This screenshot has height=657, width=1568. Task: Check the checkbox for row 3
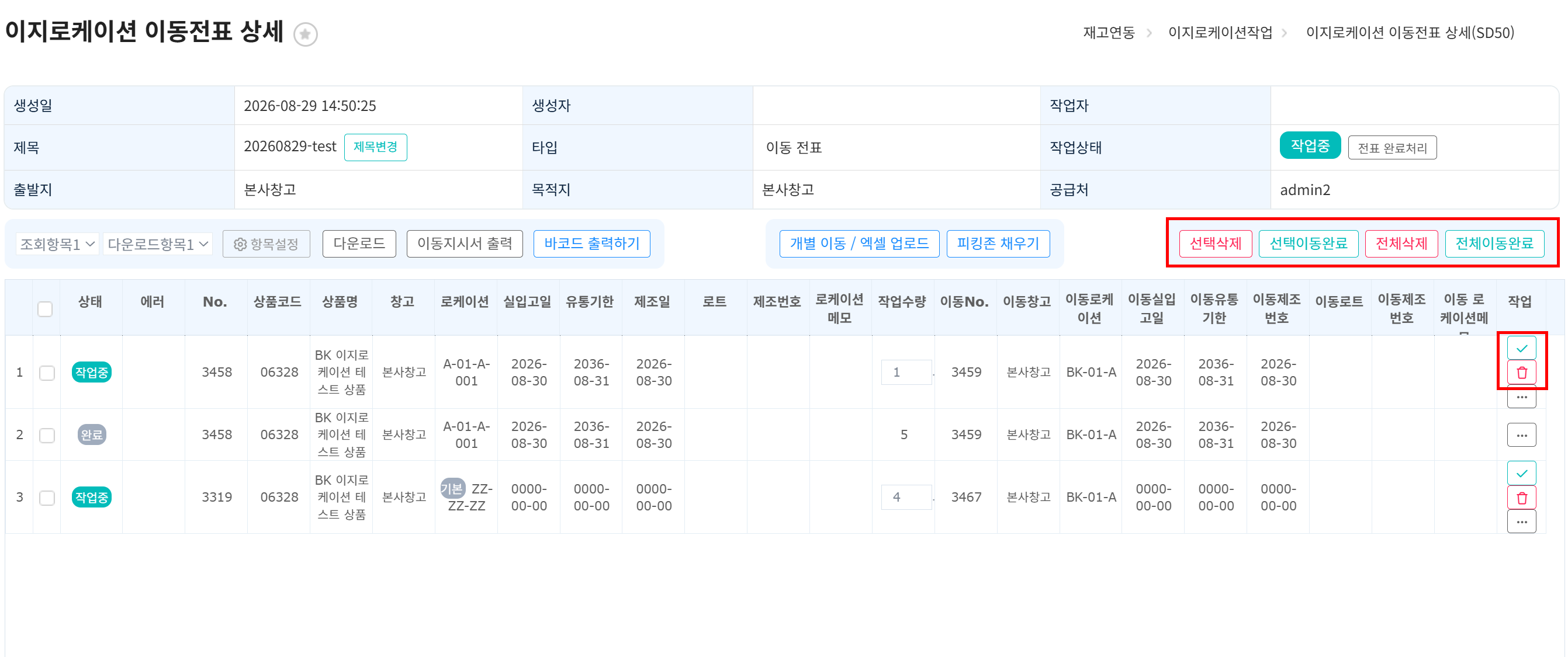pyautogui.click(x=47, y=498)
